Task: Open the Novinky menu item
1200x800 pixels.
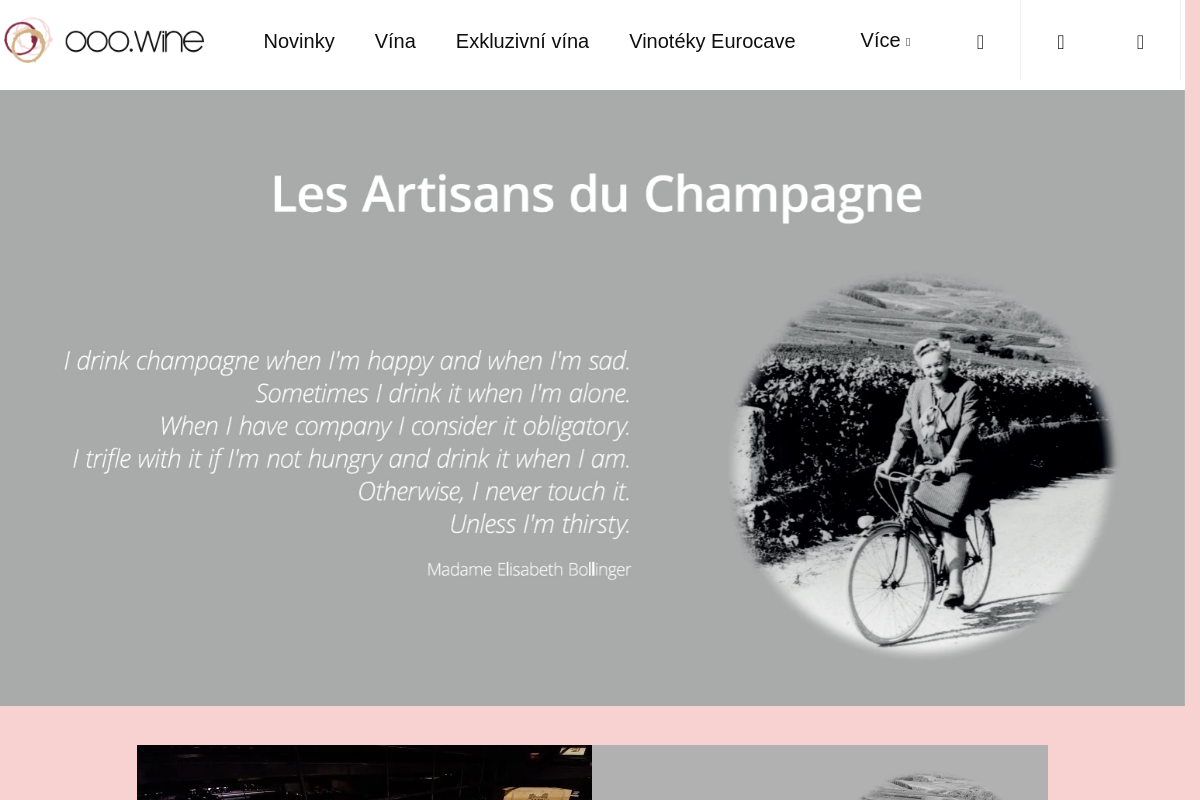Action: point(299,41)
